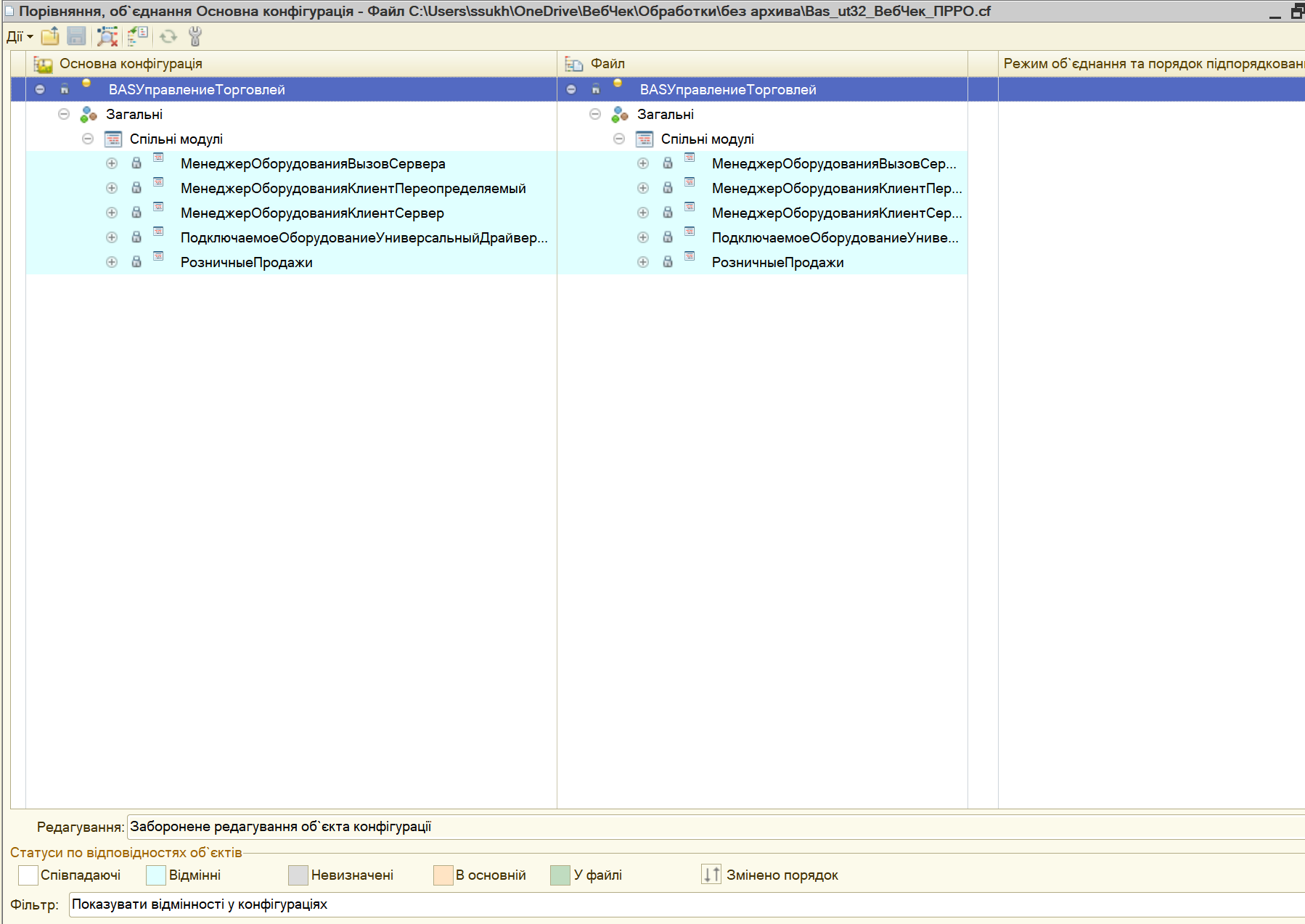
Task: Expand МенеджерОборудованияКлиентСервер in main configuration
Action: coord(112,213)
